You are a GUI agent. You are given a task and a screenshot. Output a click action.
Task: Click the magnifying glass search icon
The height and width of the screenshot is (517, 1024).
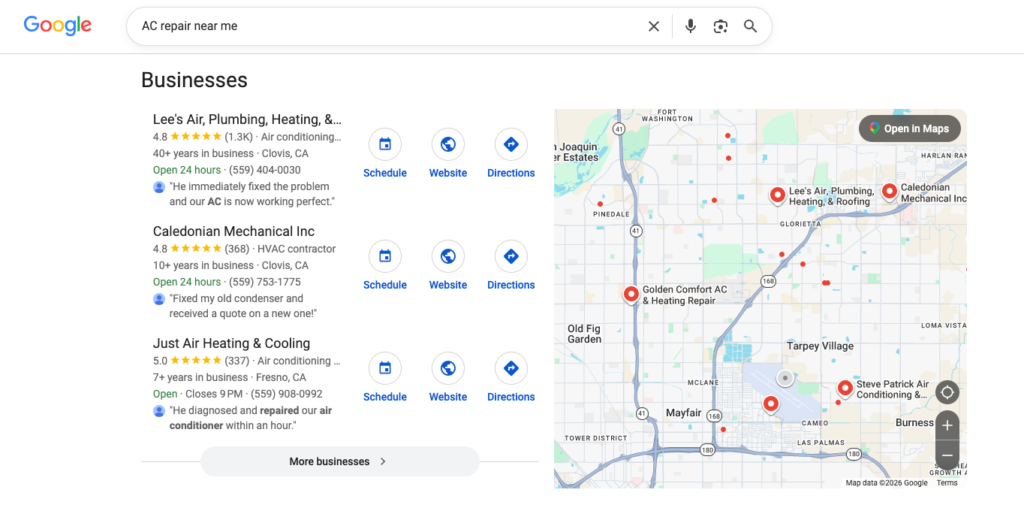tap(750, 26)
